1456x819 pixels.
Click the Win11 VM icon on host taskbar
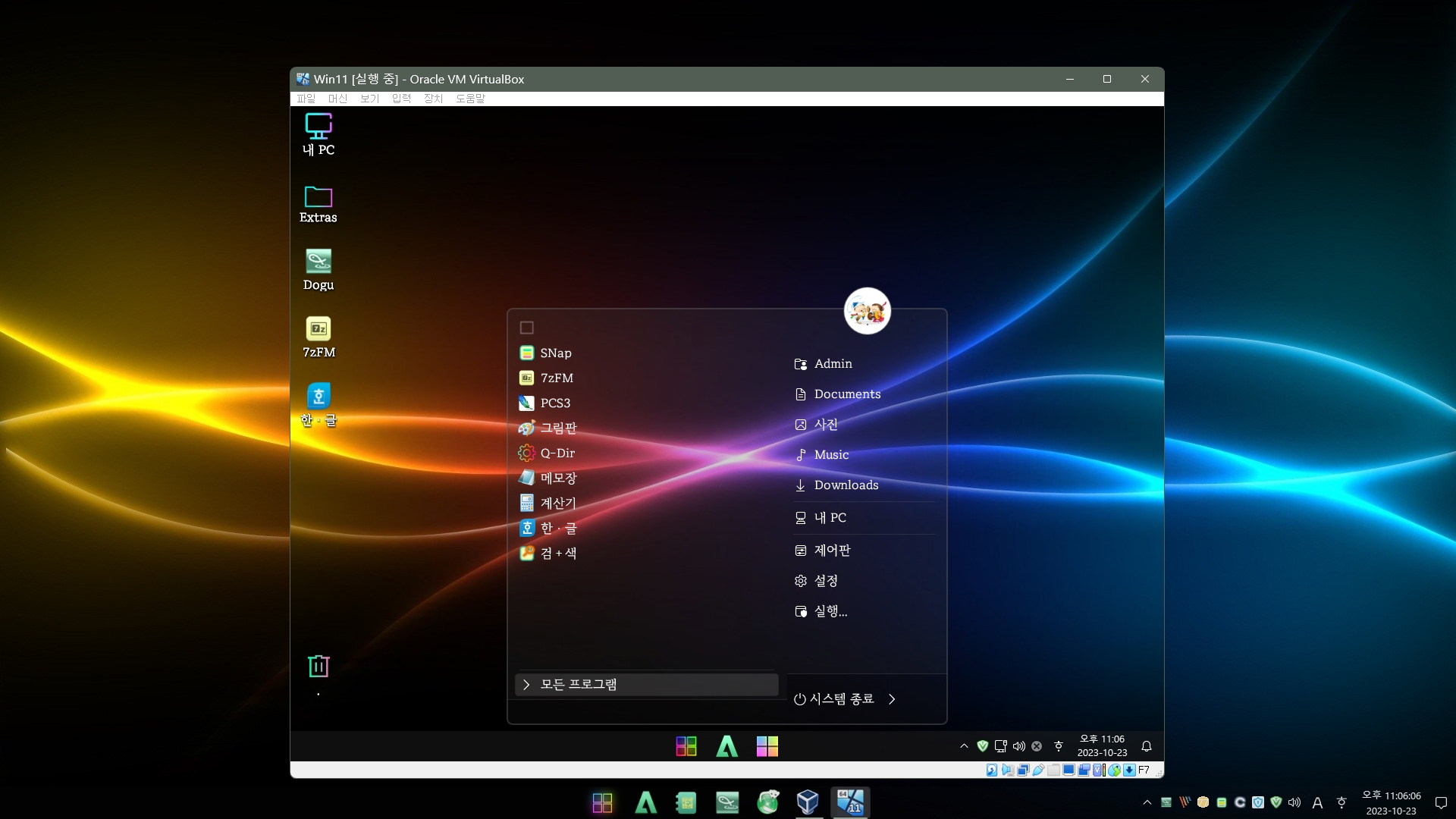(x=849, y=802)
